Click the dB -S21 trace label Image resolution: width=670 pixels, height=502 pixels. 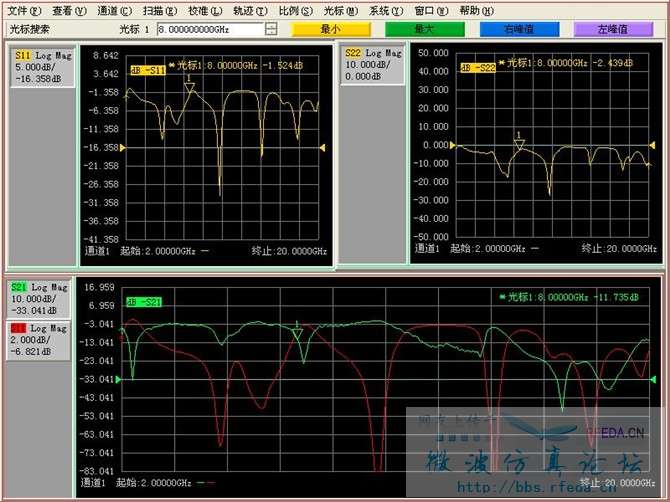point(144,302)
